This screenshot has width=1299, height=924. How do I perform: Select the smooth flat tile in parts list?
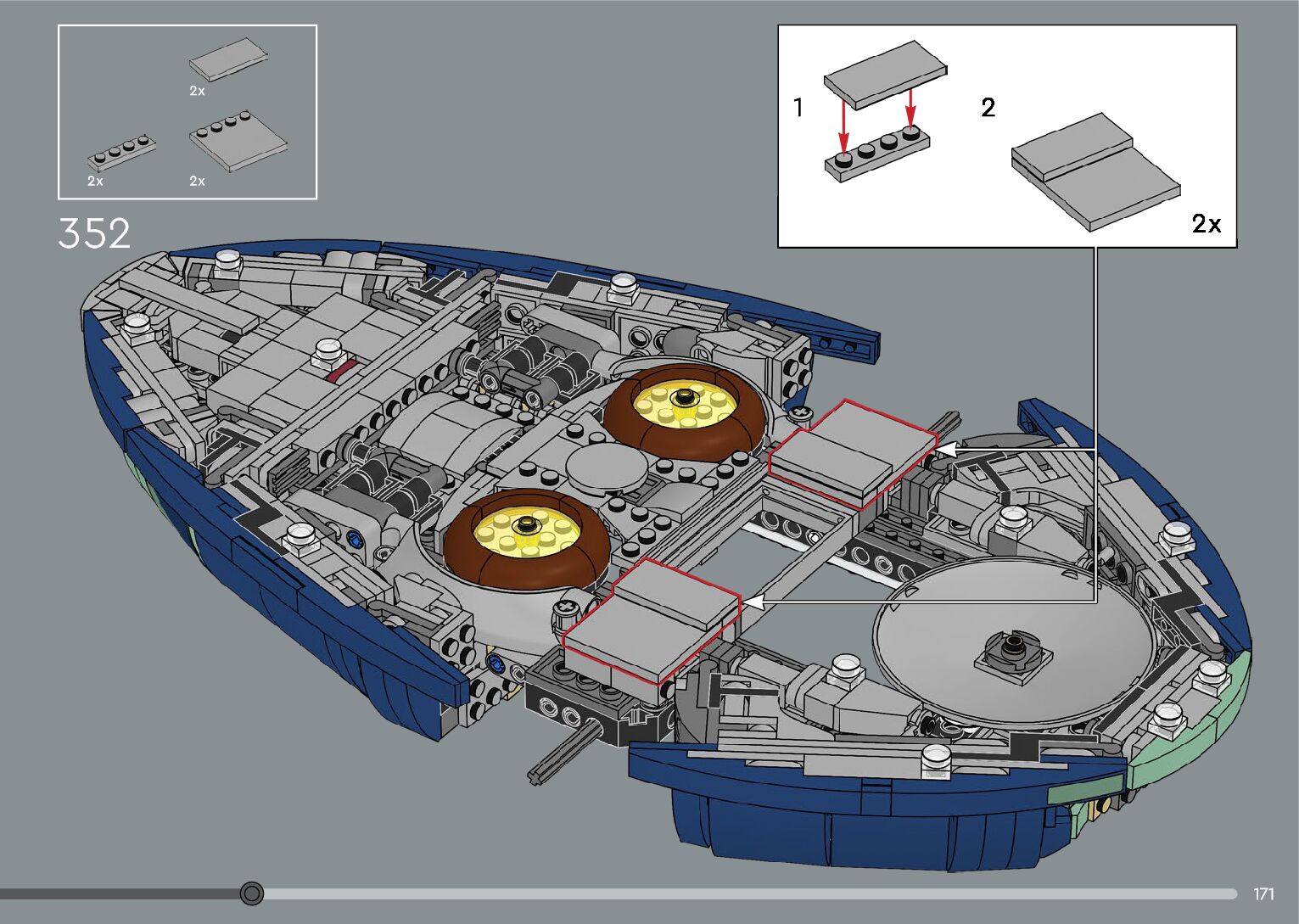pos(227,60)
